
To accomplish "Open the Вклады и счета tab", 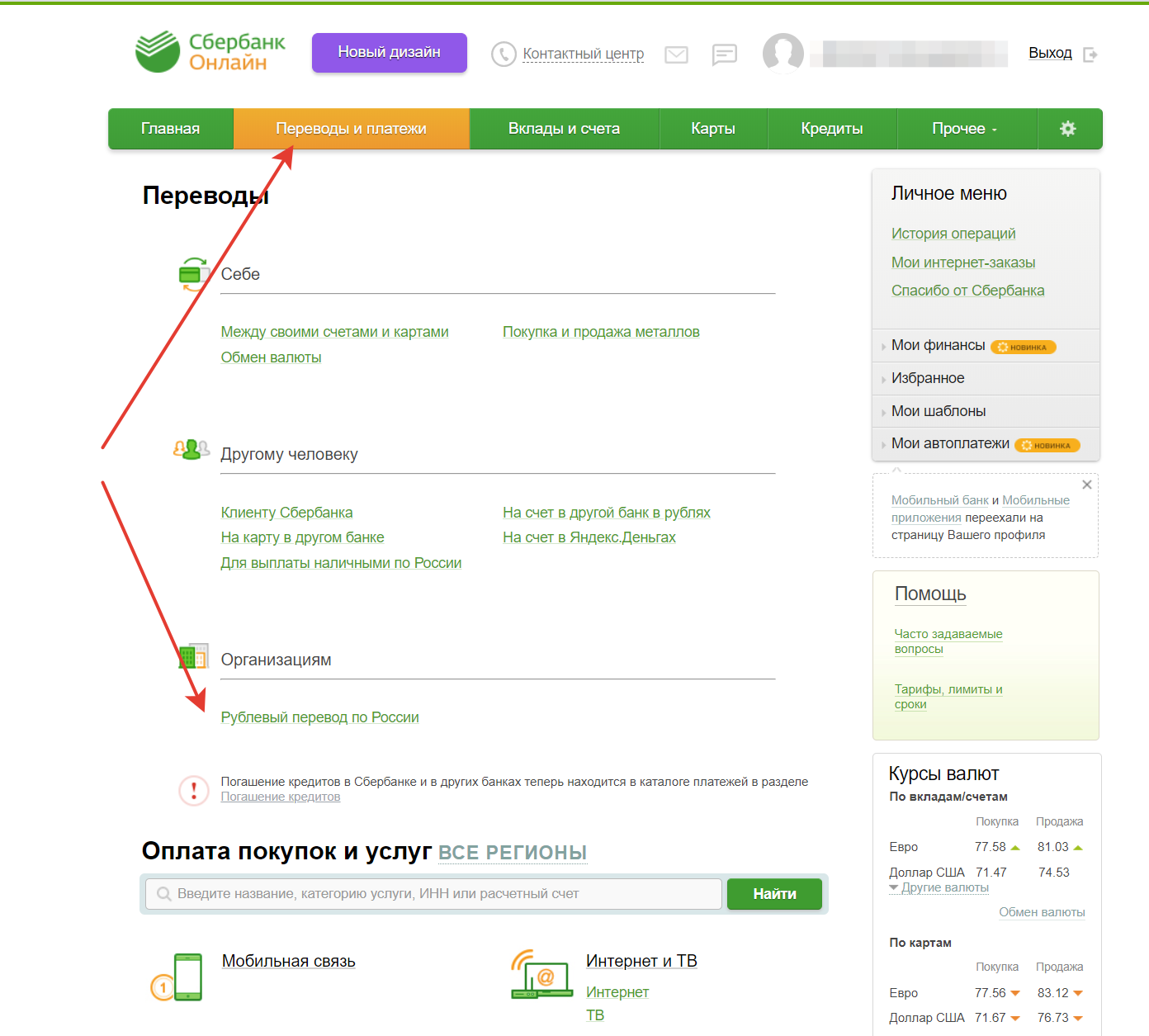I will click(x=564, y=129).
